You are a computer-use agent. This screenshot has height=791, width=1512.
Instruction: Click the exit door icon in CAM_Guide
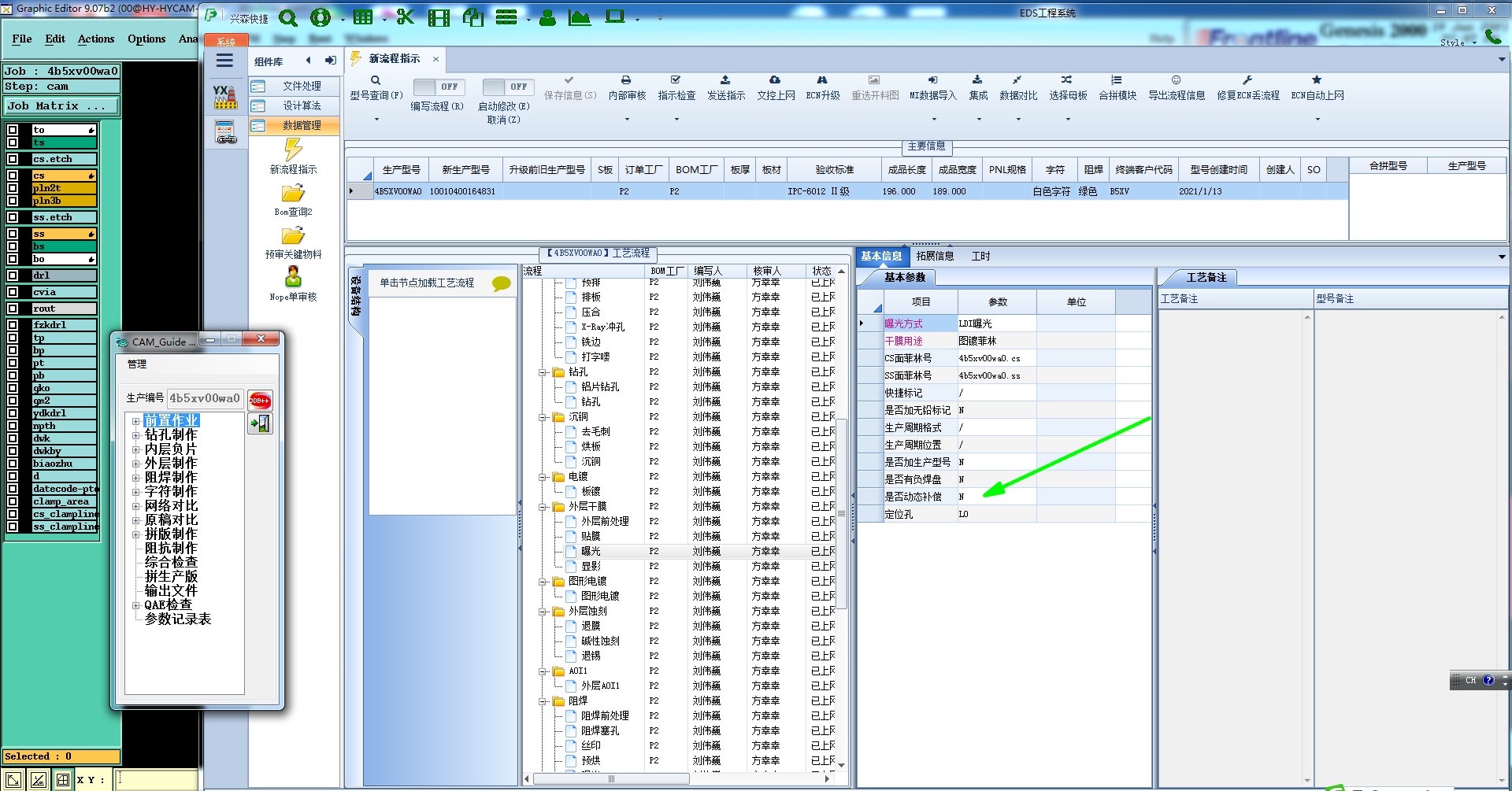[260, 424]
